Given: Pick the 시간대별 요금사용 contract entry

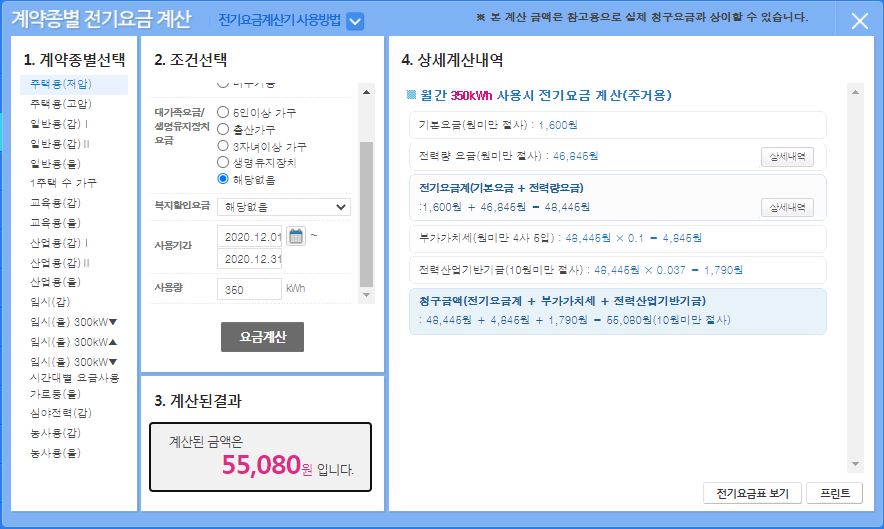Looking at the screenshot, I should [x=74, y=378].
